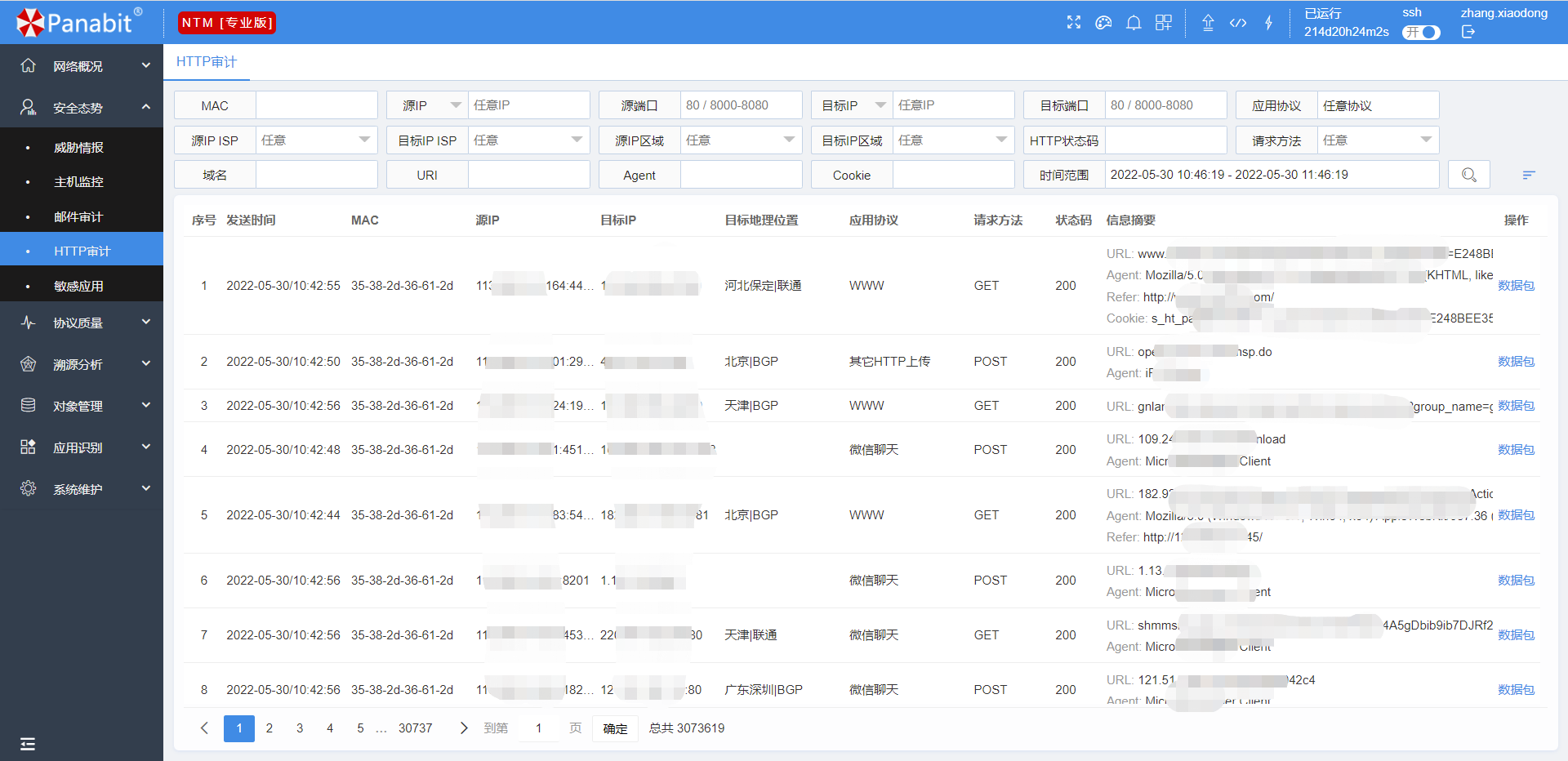Click 数据包 link for row 8

(x=1516, y=690)
